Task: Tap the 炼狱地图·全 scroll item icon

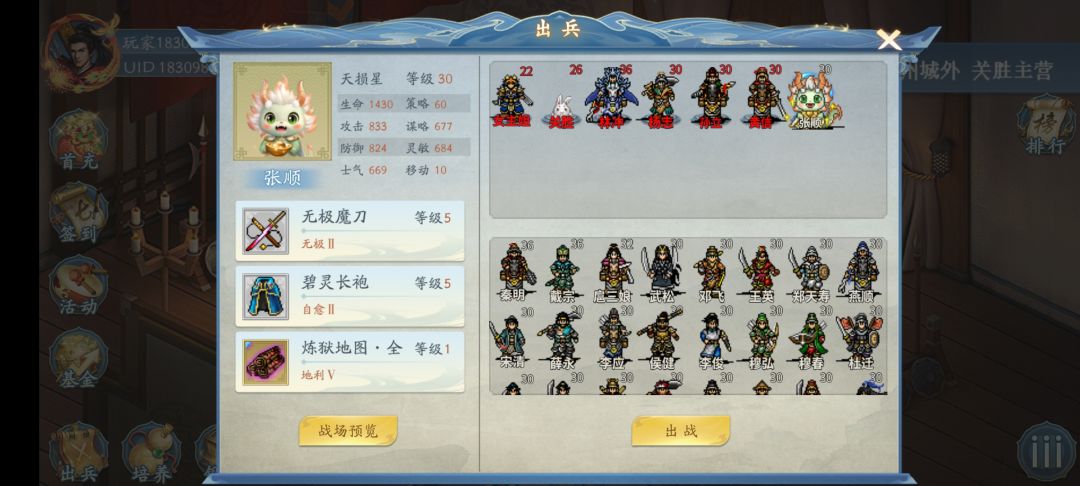Action: click(x=266, y=362)
